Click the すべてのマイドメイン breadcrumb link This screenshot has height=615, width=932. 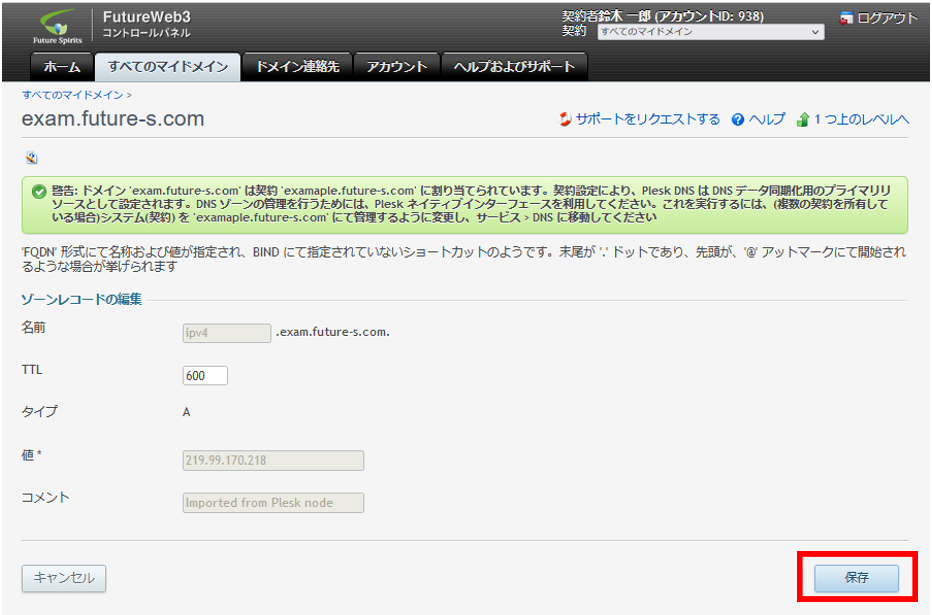pyautogui.click(x=73, y=95)
